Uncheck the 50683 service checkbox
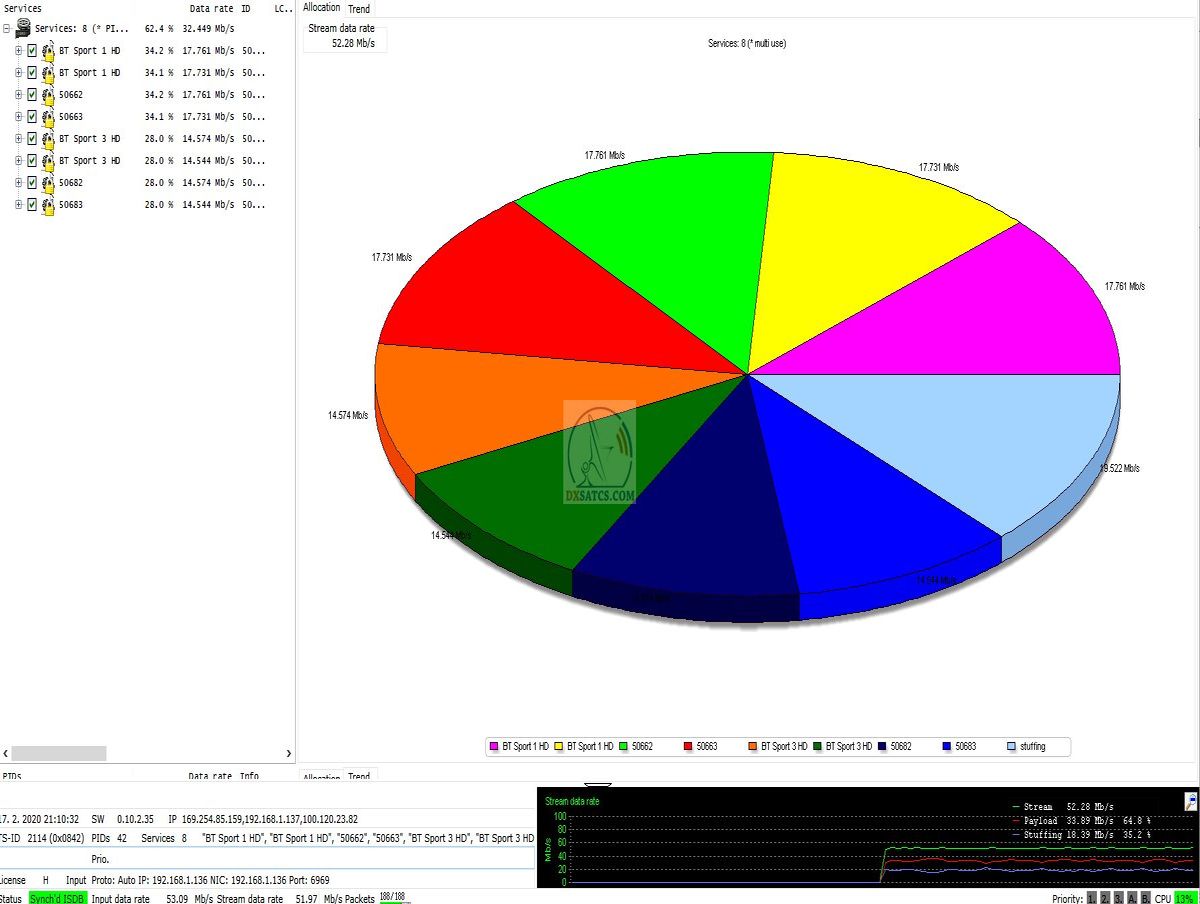Viewport: 1200px width, 904px height. tap(32, 205)
